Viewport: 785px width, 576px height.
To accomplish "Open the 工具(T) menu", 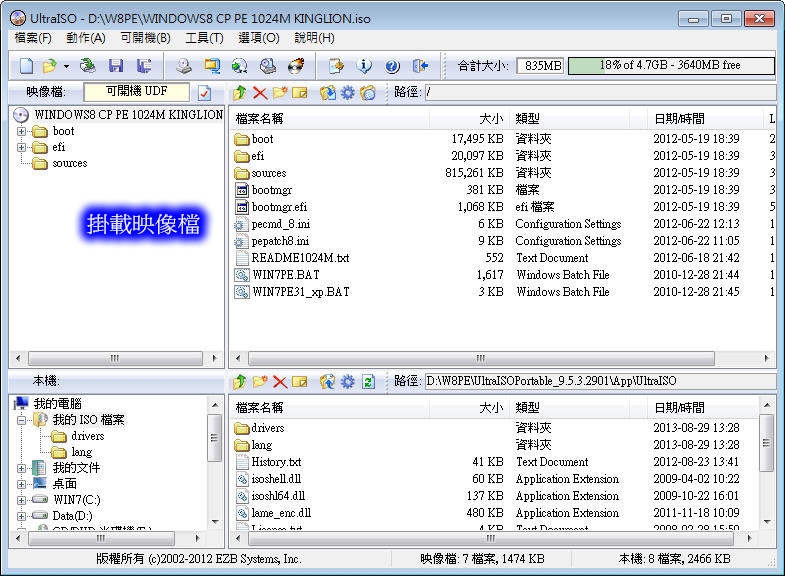I will tap(204, 38).
